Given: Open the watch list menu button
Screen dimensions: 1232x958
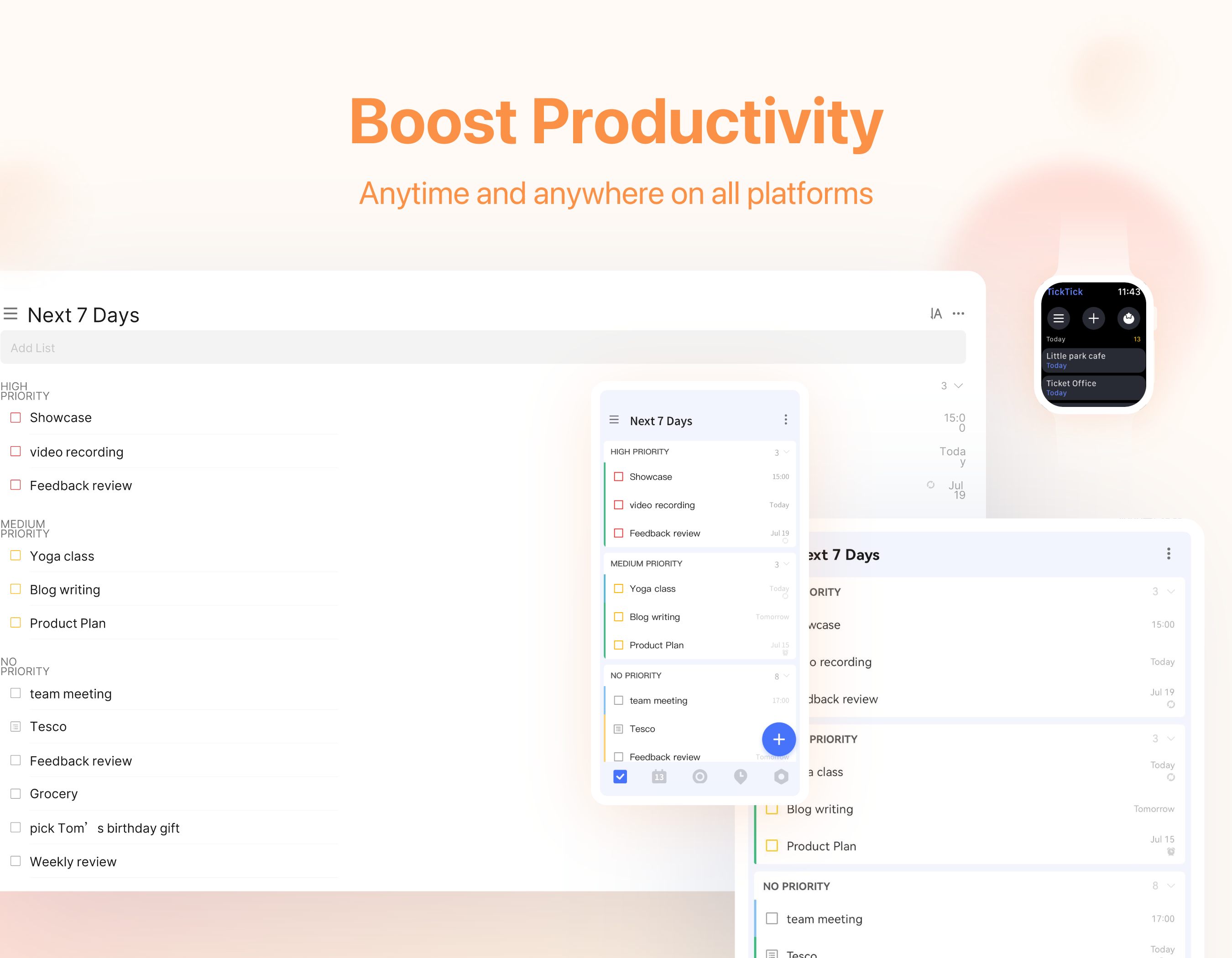Looking at the screenshot, I should [1058, 318].
